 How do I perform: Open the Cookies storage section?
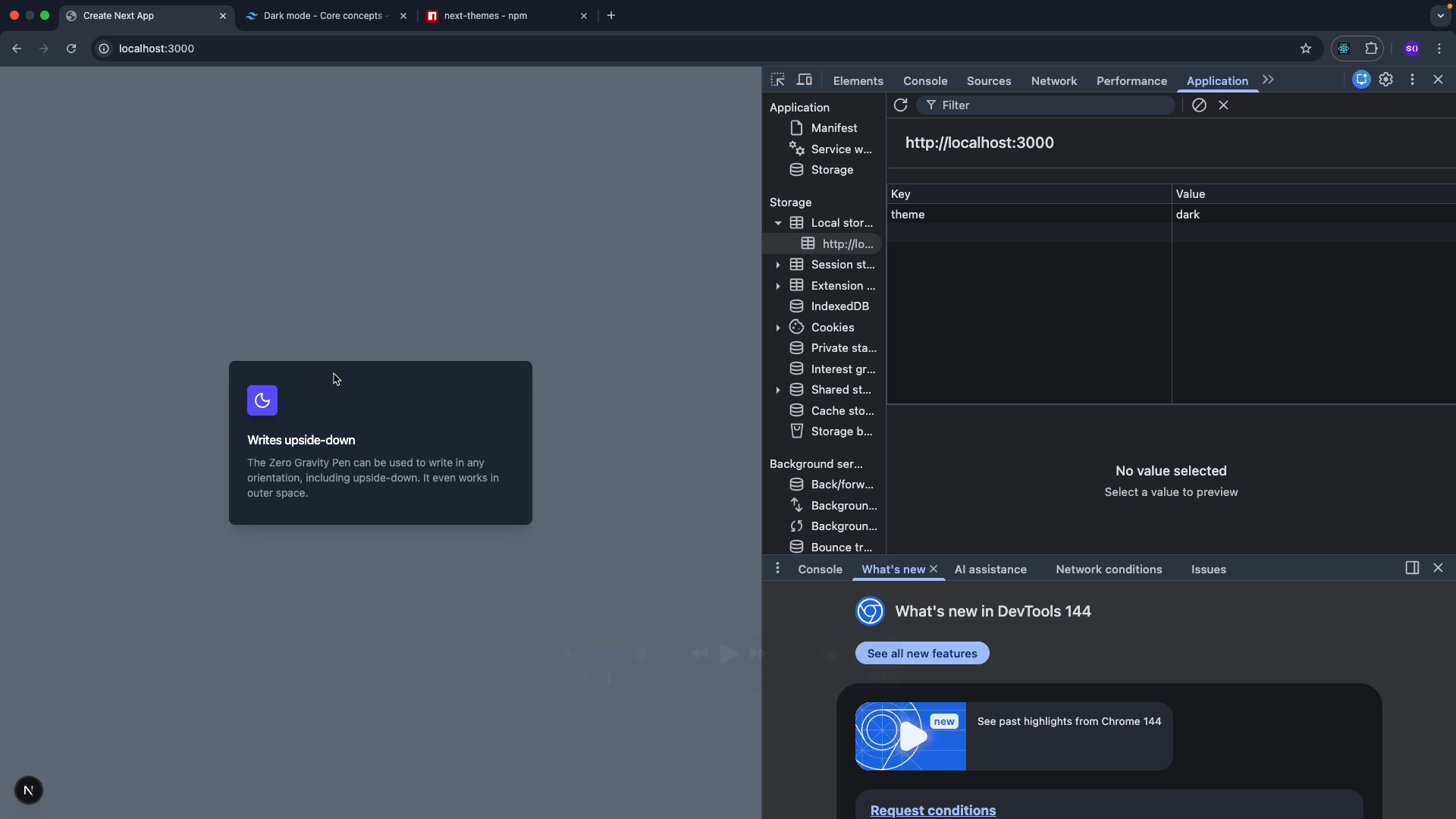pos(832,328)
